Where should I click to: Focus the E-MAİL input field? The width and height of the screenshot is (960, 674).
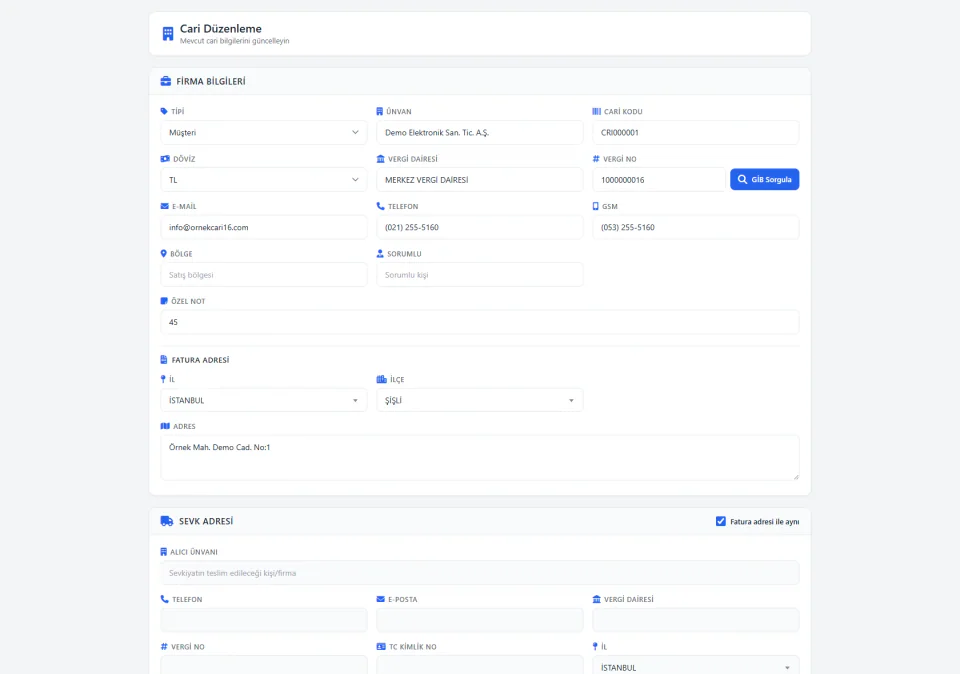[x=264, y=227]
